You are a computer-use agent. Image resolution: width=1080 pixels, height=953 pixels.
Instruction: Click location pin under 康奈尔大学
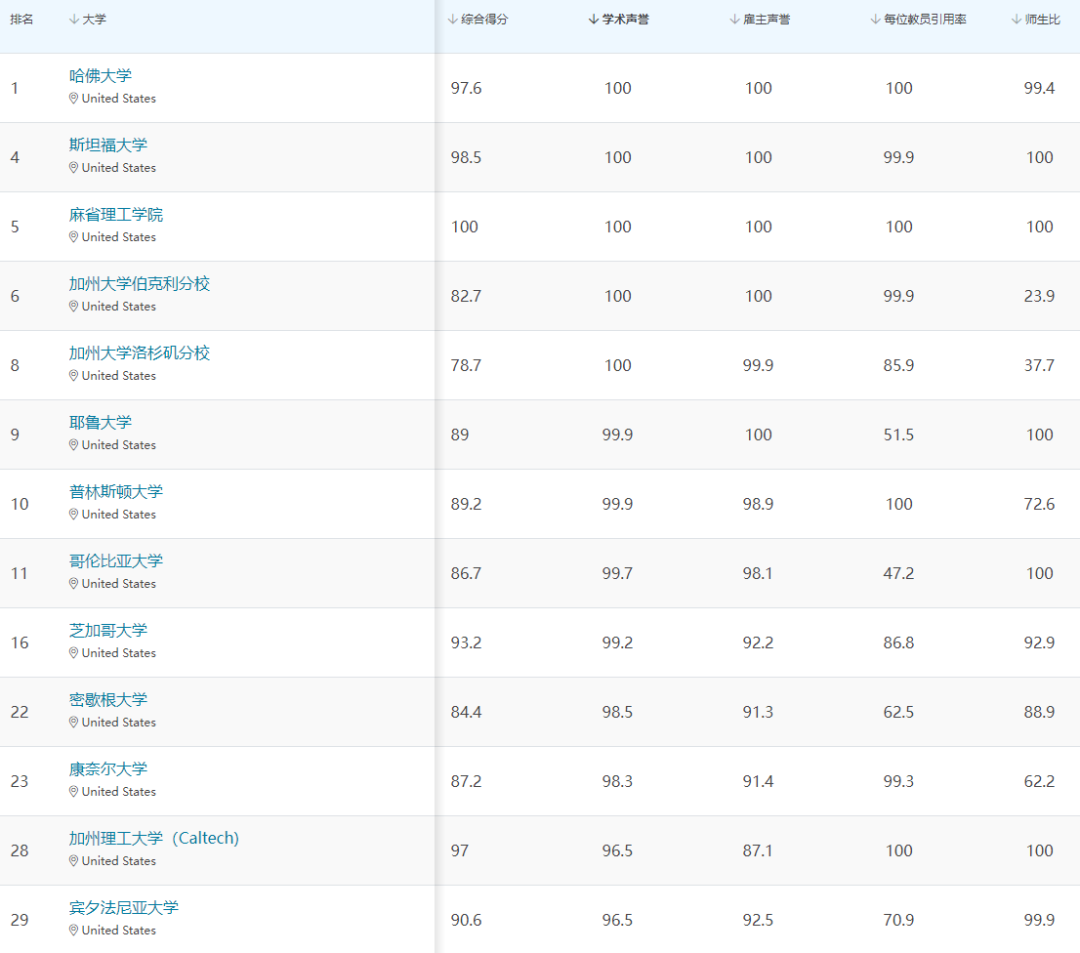(73, 791)
